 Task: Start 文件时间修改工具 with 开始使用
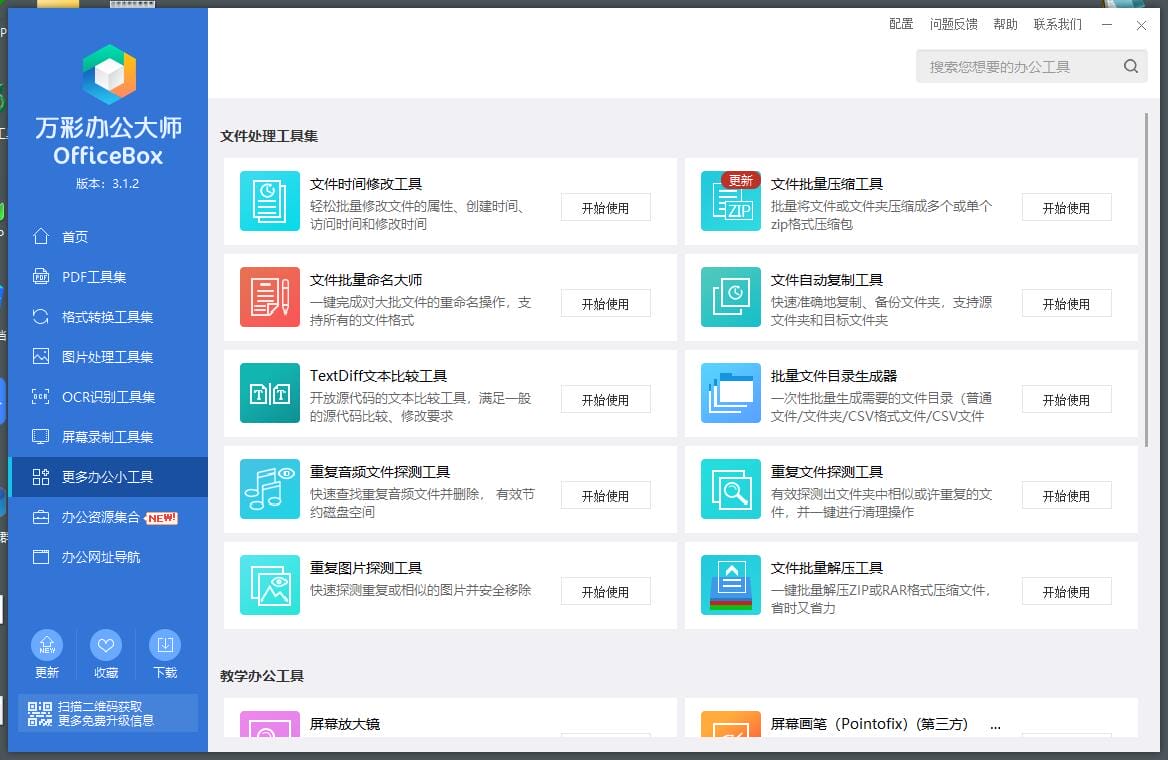606,208
